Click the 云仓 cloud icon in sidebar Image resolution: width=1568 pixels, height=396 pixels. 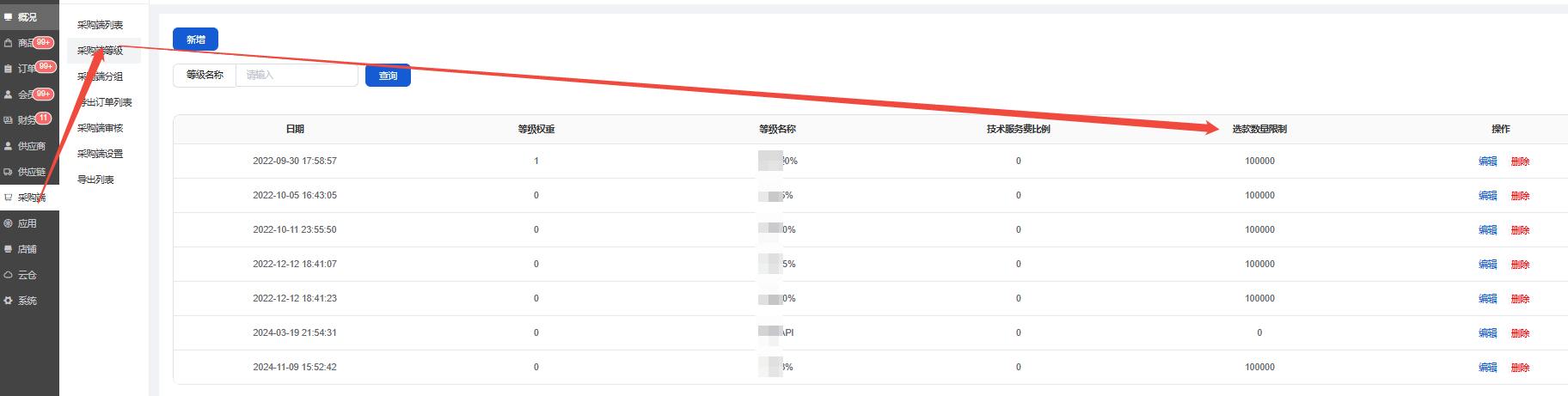[9, 275]
